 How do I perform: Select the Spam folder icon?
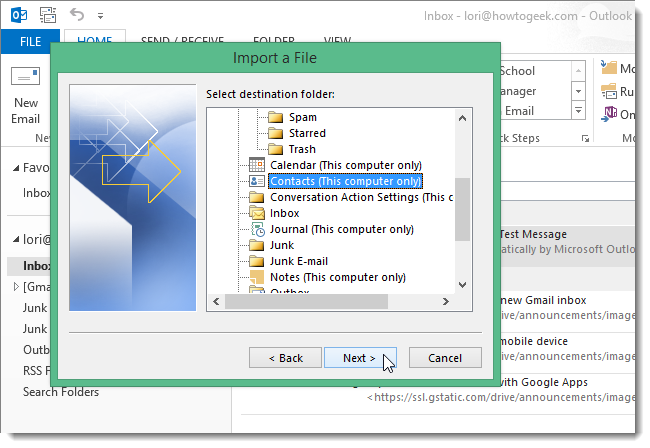275,117
